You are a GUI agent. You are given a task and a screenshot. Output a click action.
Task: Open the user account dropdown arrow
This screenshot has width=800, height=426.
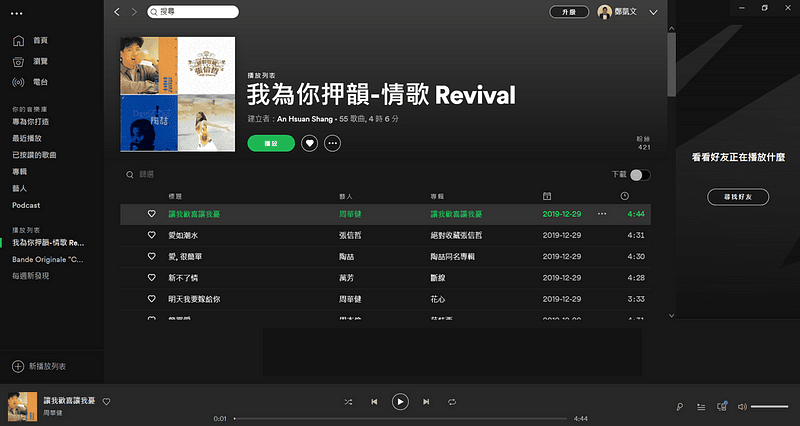[653, 12]
